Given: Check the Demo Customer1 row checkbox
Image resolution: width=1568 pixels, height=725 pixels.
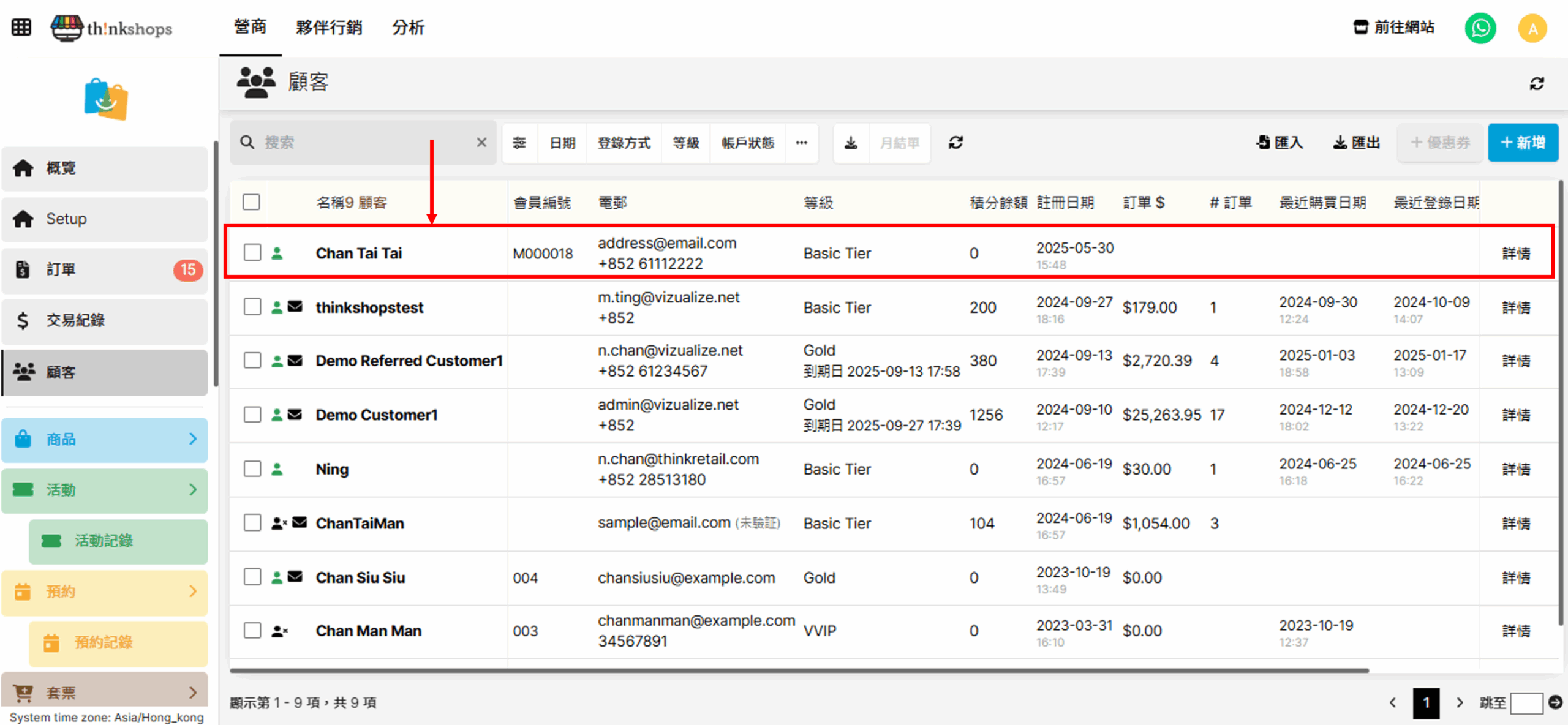Looking at the screenshot, I should 252,415.
